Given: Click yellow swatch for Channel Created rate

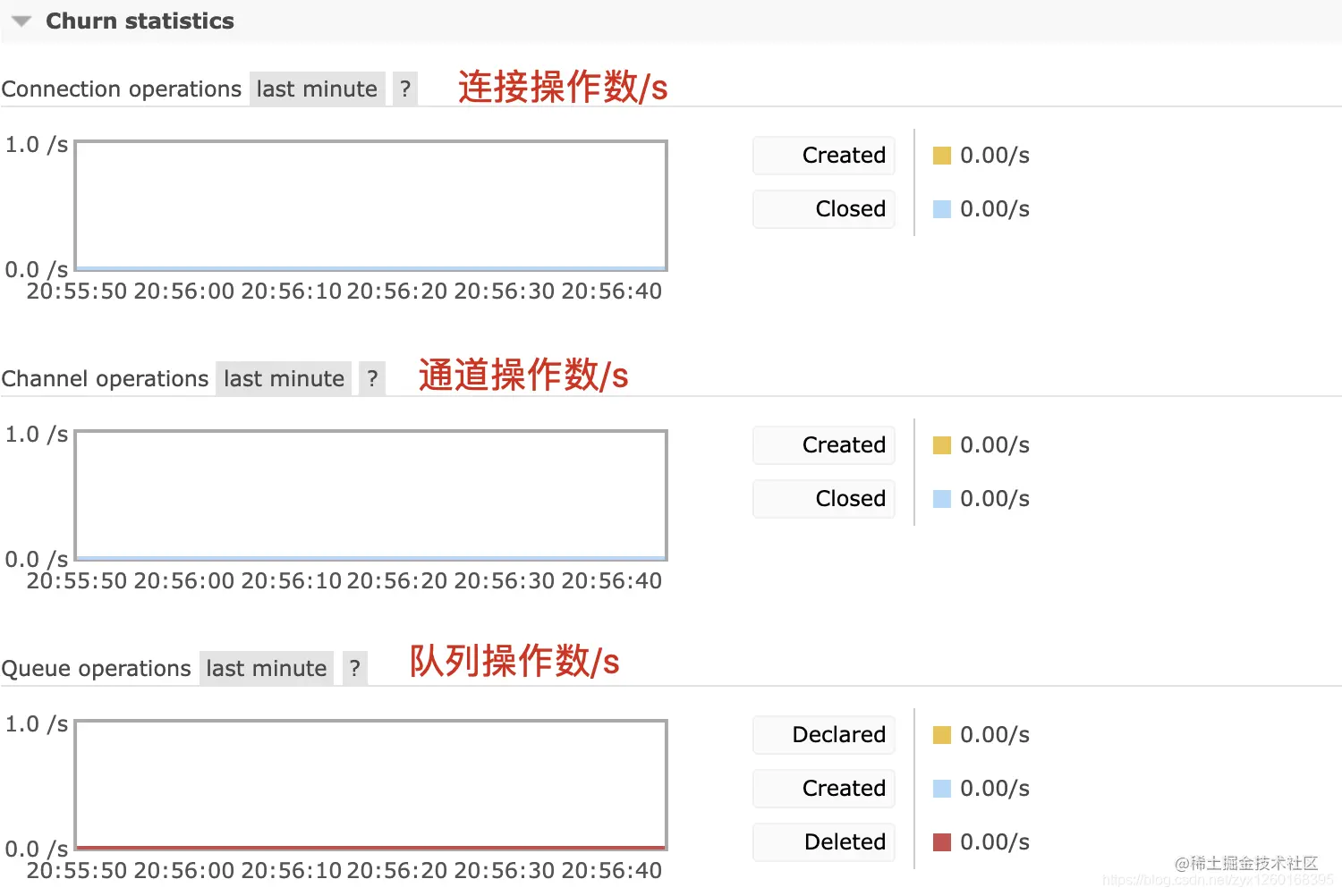Looking at the screenshot, I should pos(941,445).
